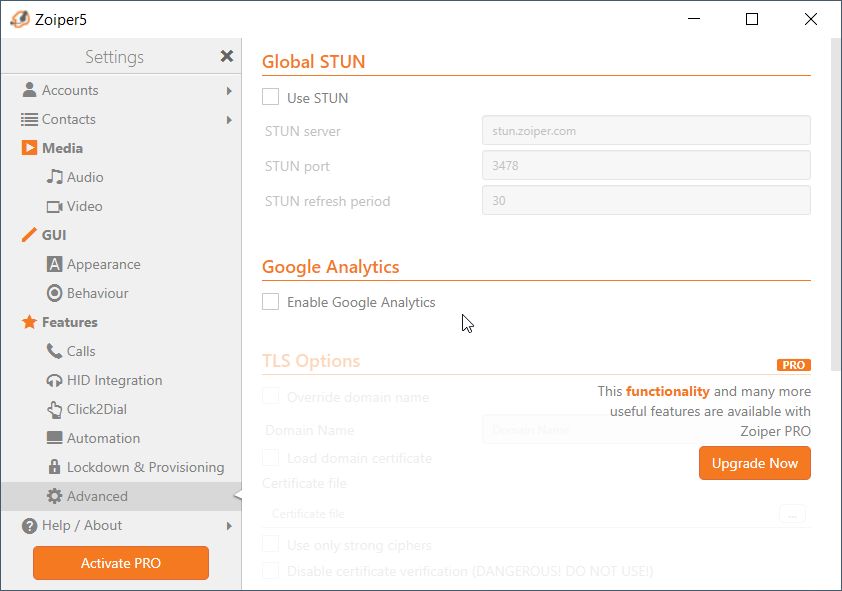Image resolution: width=842 pixels, height=591 pixels.
Task: Click the Activate PRO button
Action: [121, 563]
